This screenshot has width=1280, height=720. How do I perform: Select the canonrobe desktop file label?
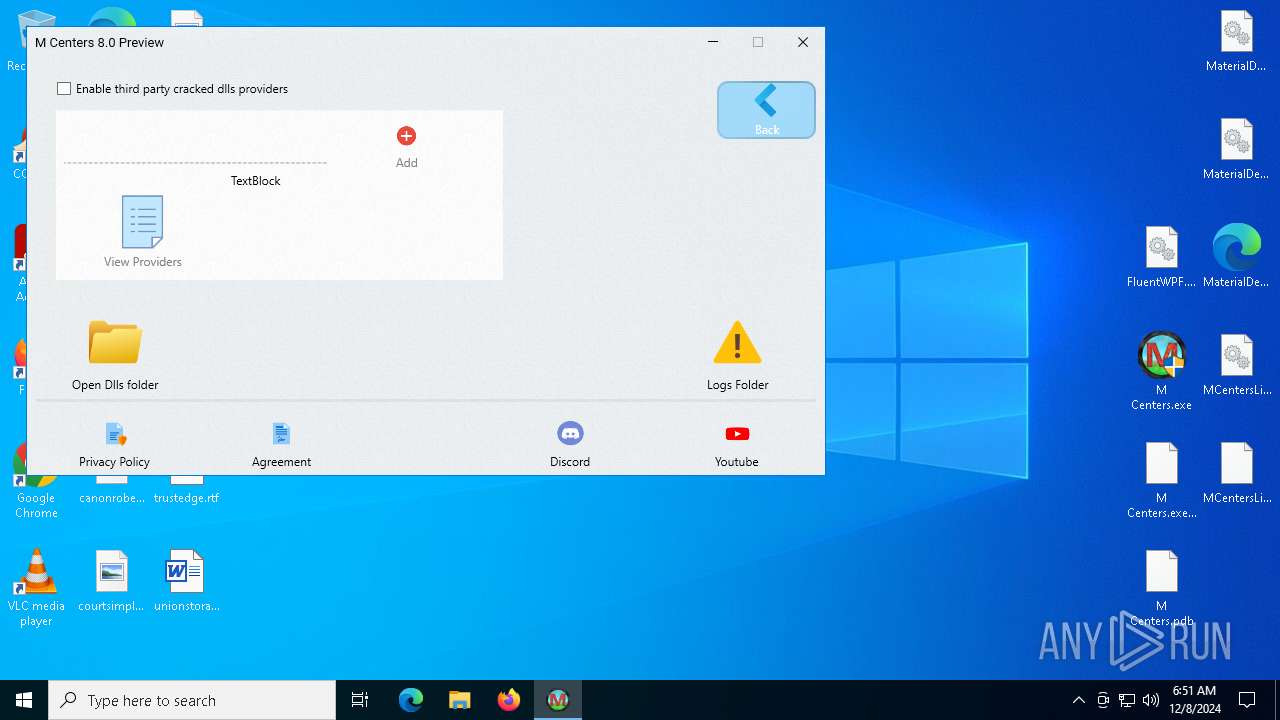(112, 498)
